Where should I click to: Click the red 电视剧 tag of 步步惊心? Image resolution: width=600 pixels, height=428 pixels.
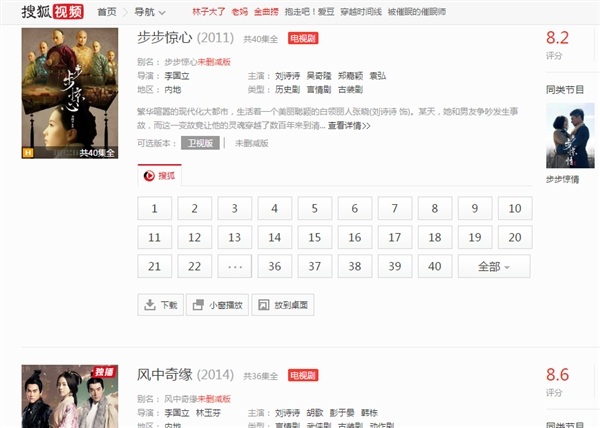(x=303, y=38)
